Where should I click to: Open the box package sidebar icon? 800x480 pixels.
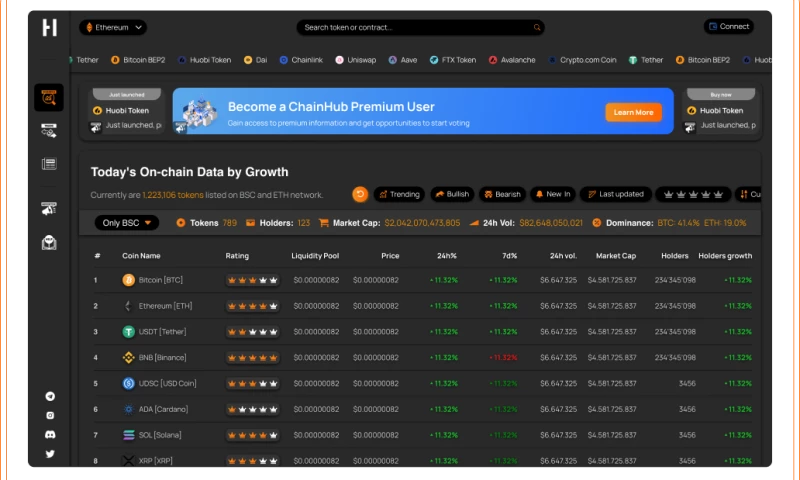click(x=49, y=242)
